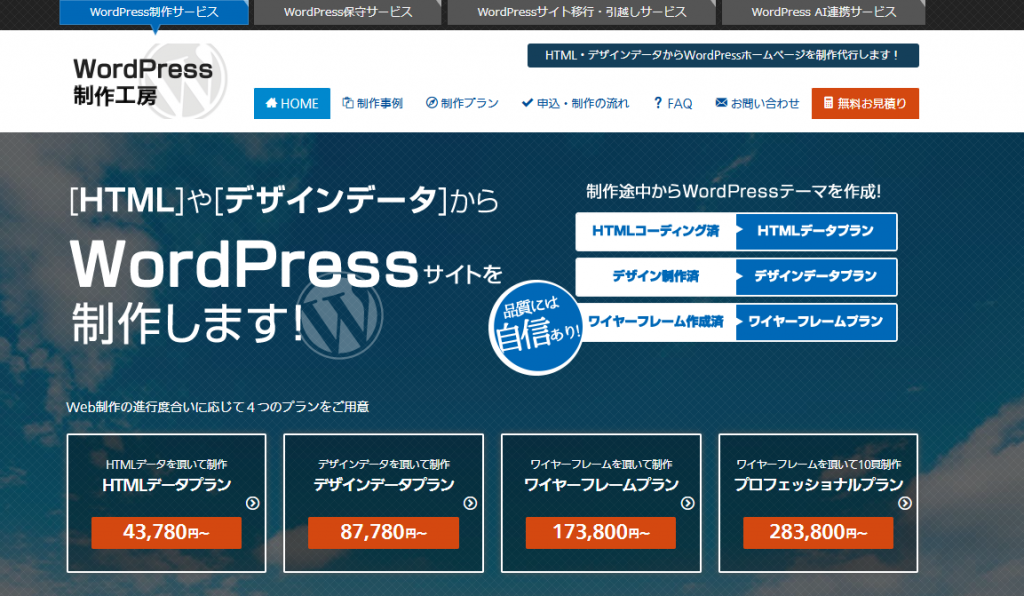The image size is (1024, 596).
Task: View the 申込・制作の流れ menu item
Action: pos(575,103)
